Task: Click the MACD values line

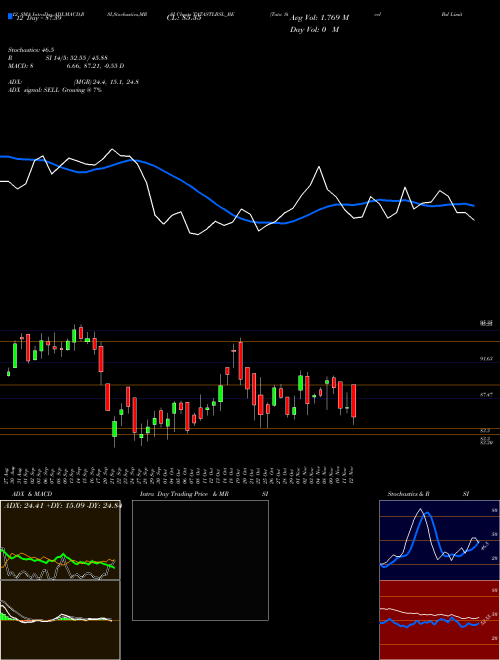Action: tap(66, 66)
